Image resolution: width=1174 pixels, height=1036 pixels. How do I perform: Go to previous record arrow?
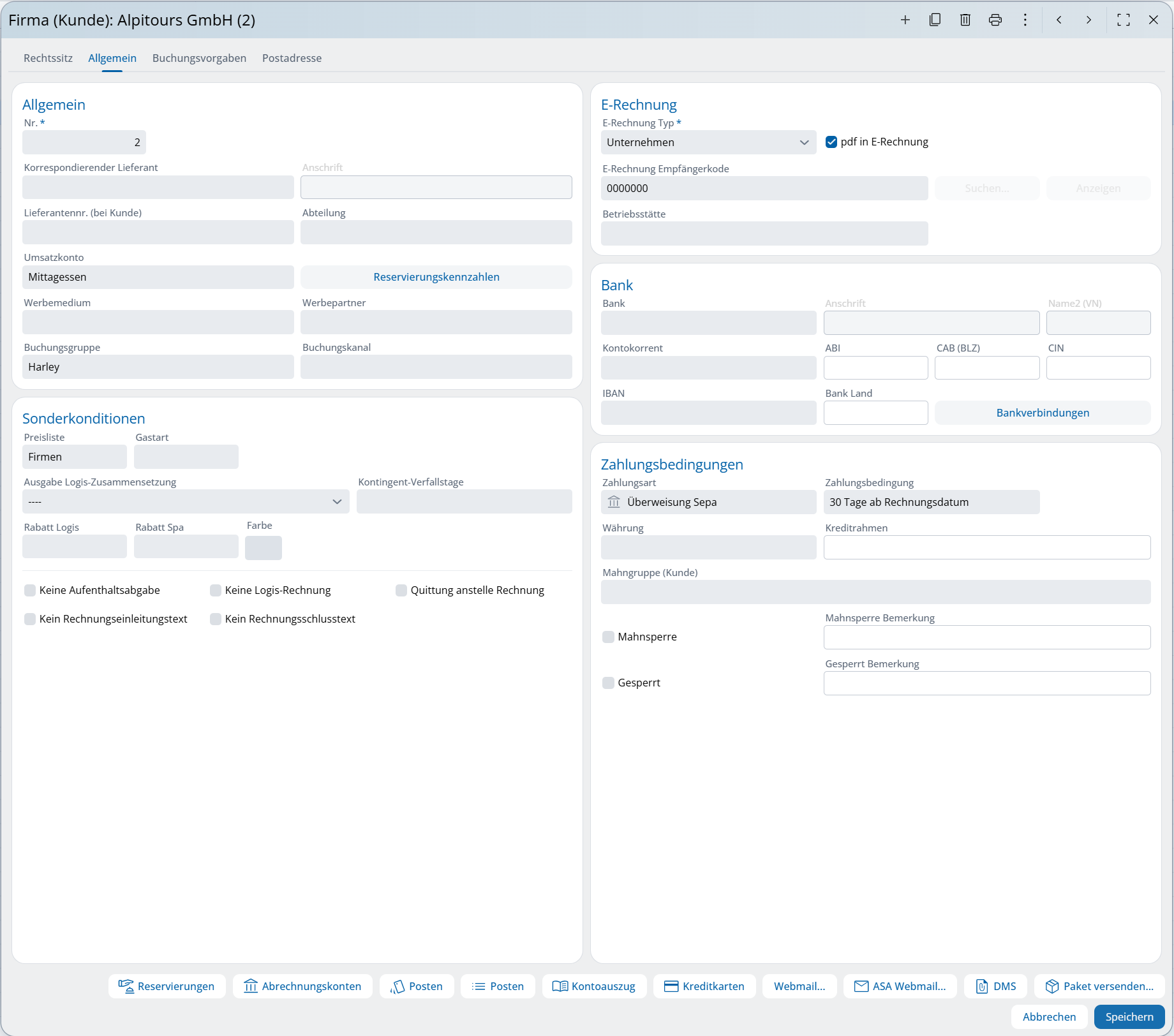[1059, 20]
